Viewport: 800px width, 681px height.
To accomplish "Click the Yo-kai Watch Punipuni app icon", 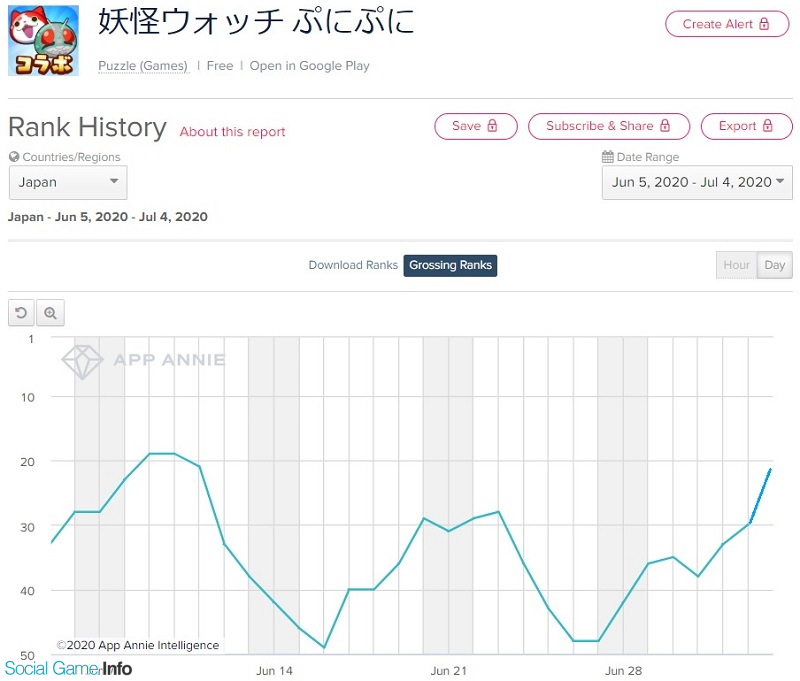I will [43, 40].
